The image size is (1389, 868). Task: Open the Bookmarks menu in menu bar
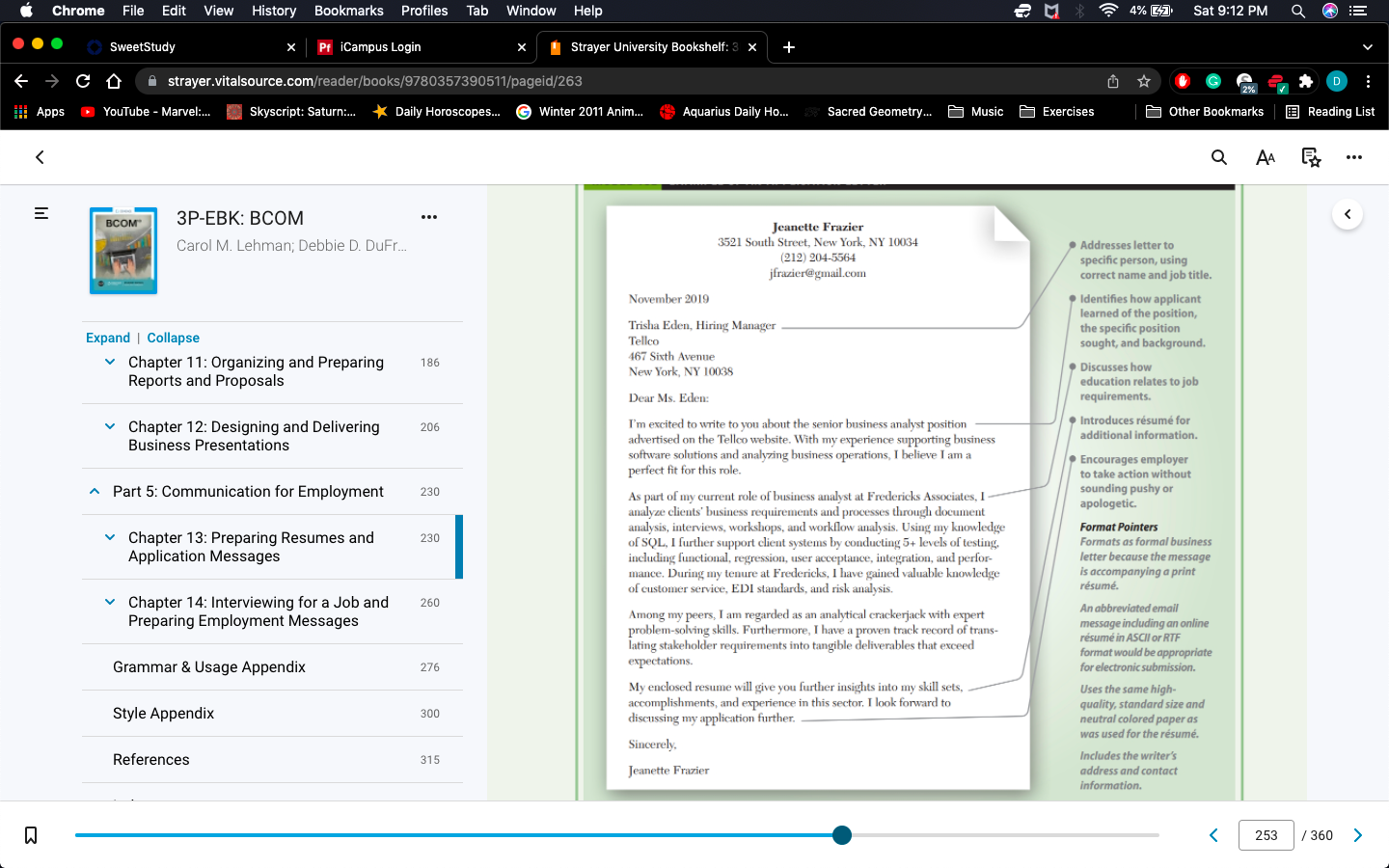point(349,11)
